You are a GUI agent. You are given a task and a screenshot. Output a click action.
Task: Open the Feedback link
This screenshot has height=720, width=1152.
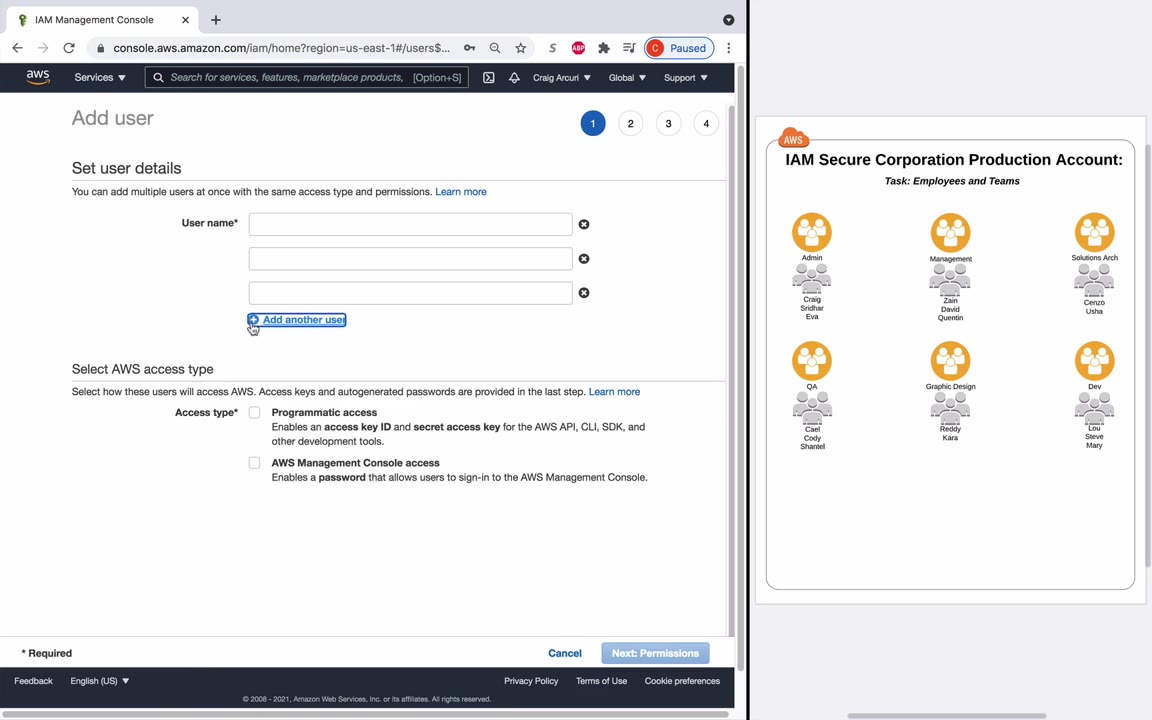34,681
